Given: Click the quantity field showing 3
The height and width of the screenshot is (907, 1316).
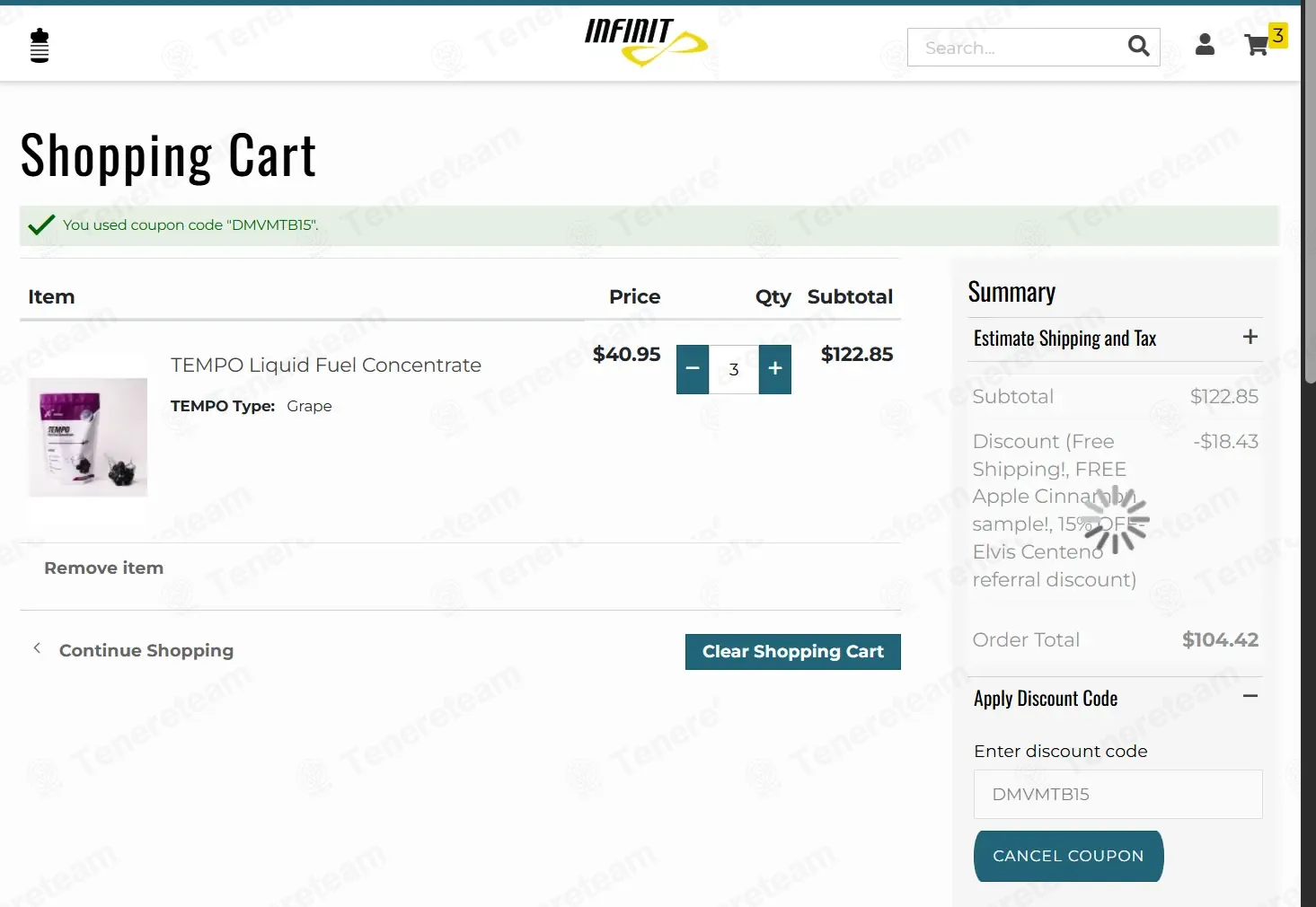Looking at the screenshot, I should [x=734, y=369].
